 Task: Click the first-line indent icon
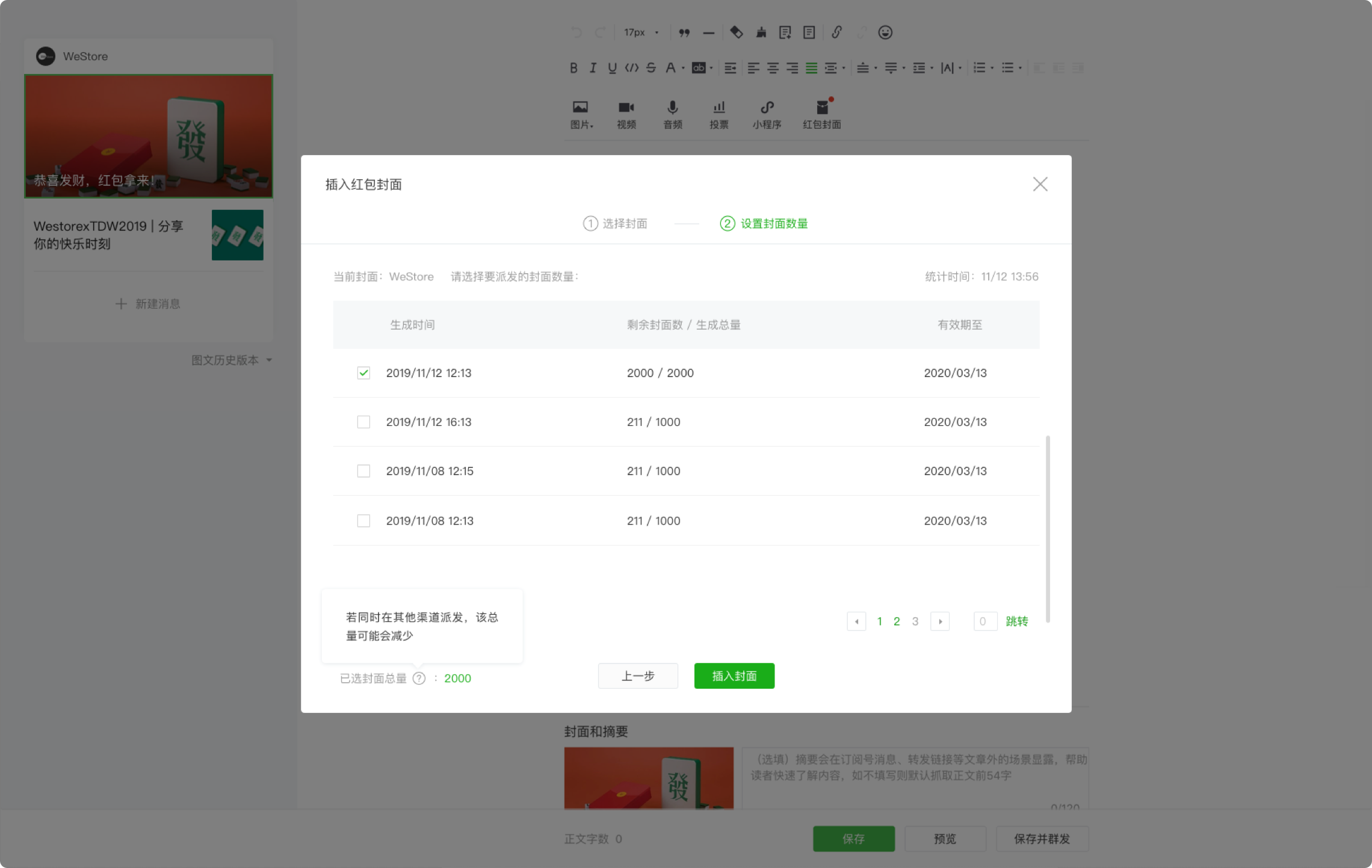click(730, 68)
